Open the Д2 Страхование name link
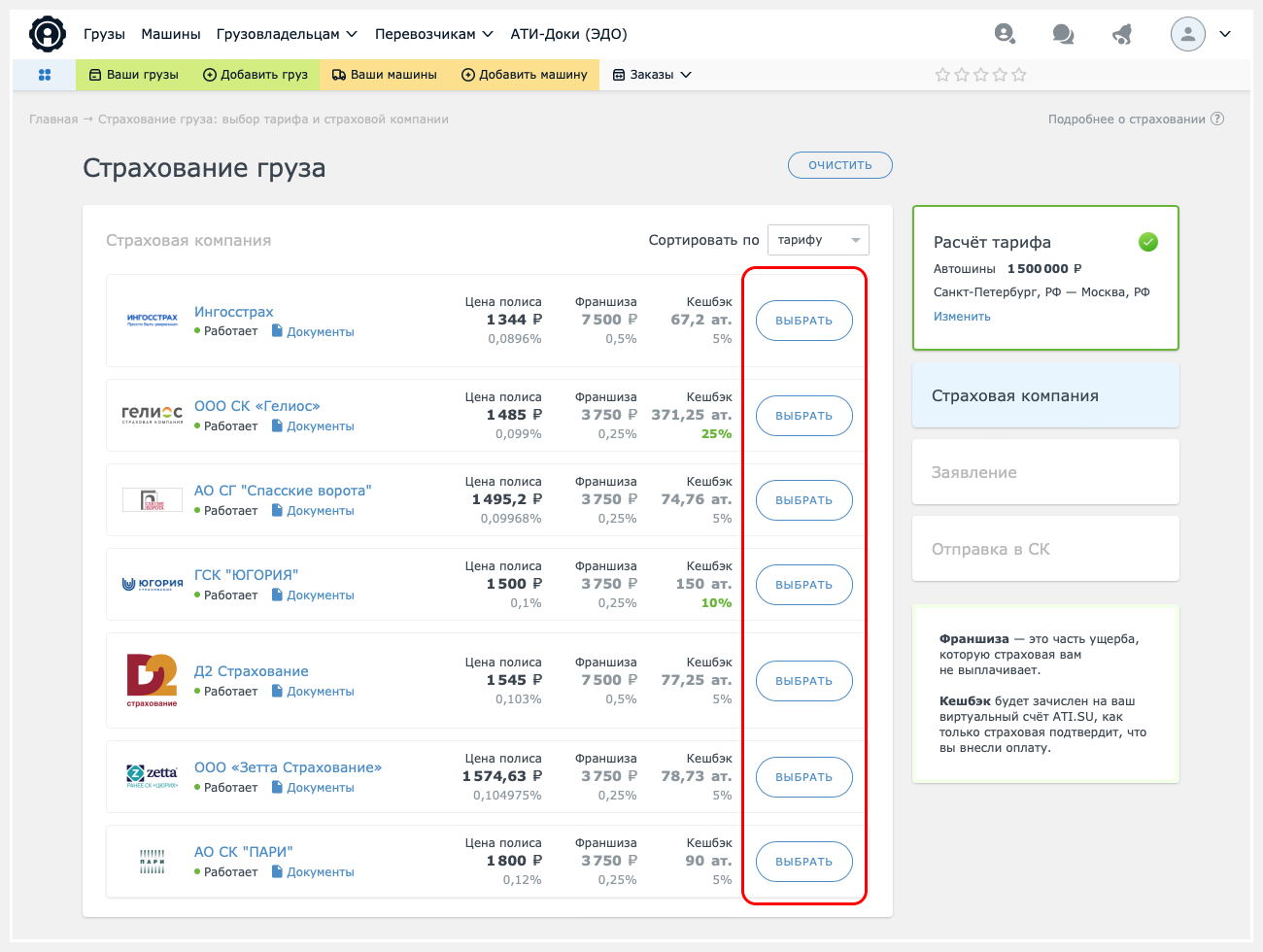 252,671
